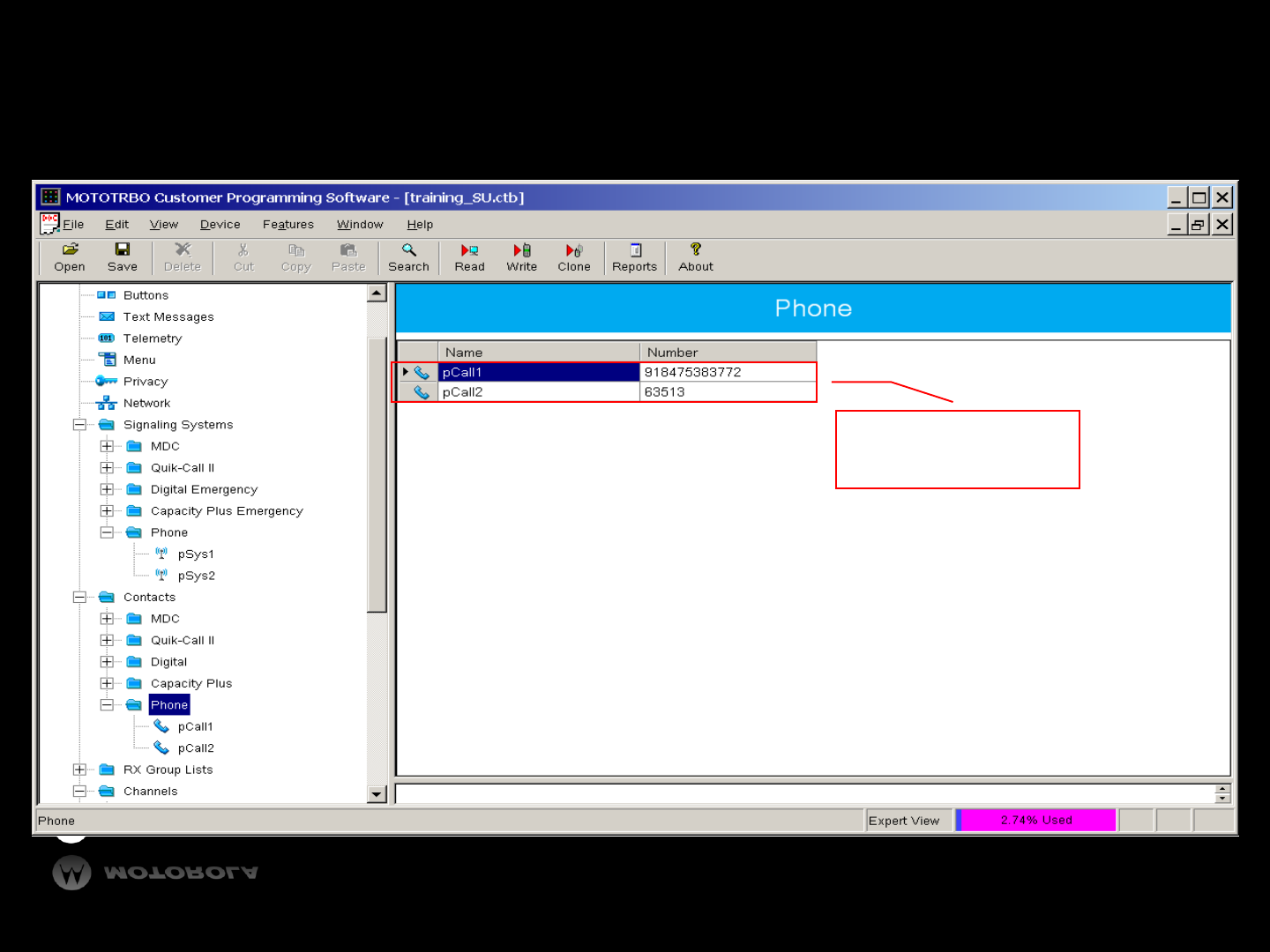The width and height of the screenshot is (1270, 952).
Task: Select the pSys1 antenna icon
Action: [161, 554]
